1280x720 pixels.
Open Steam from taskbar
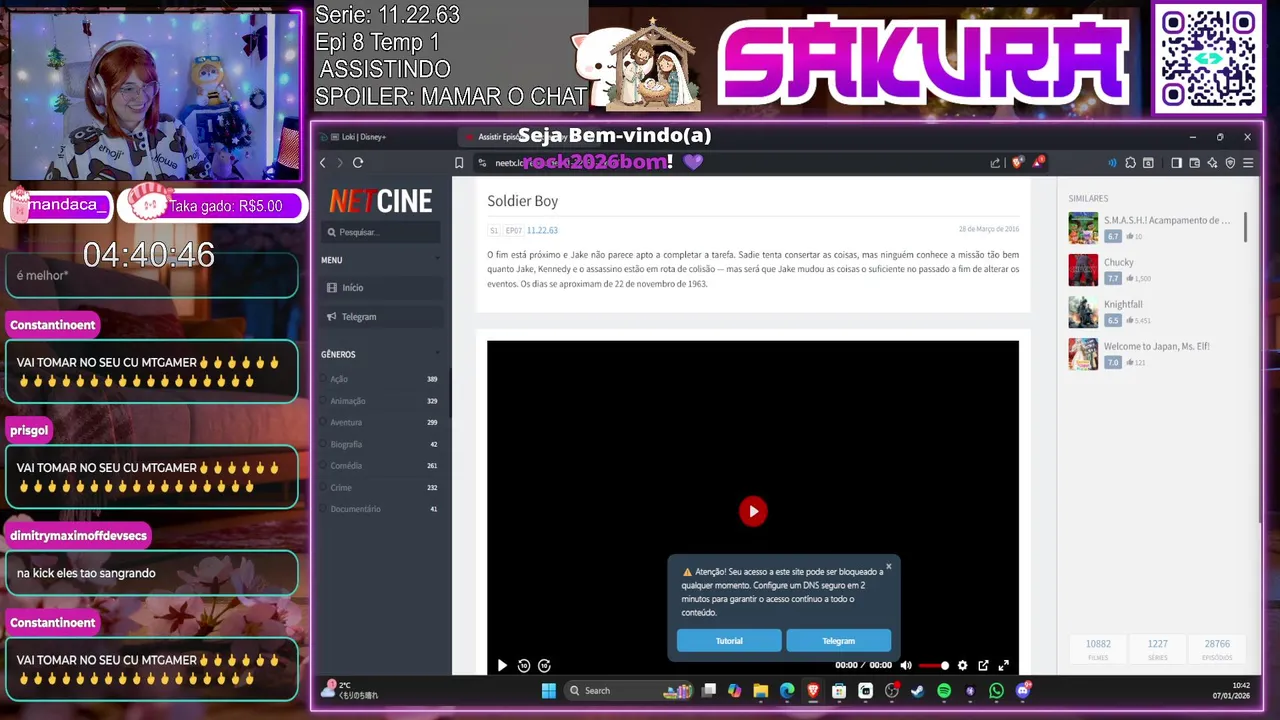coord(918,690)
